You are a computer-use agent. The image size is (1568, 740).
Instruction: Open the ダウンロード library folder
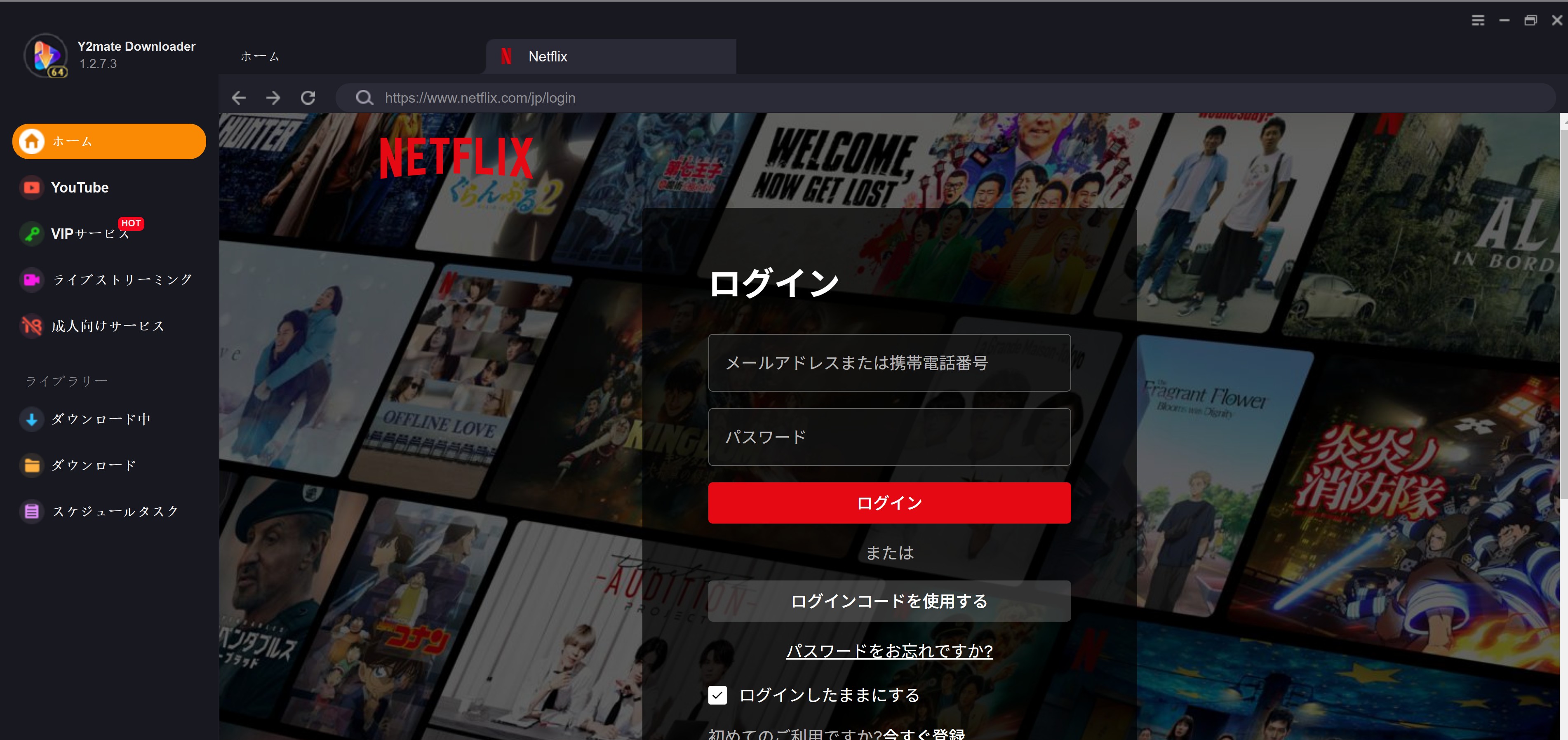pyautogui.click(x=94, y=464)
